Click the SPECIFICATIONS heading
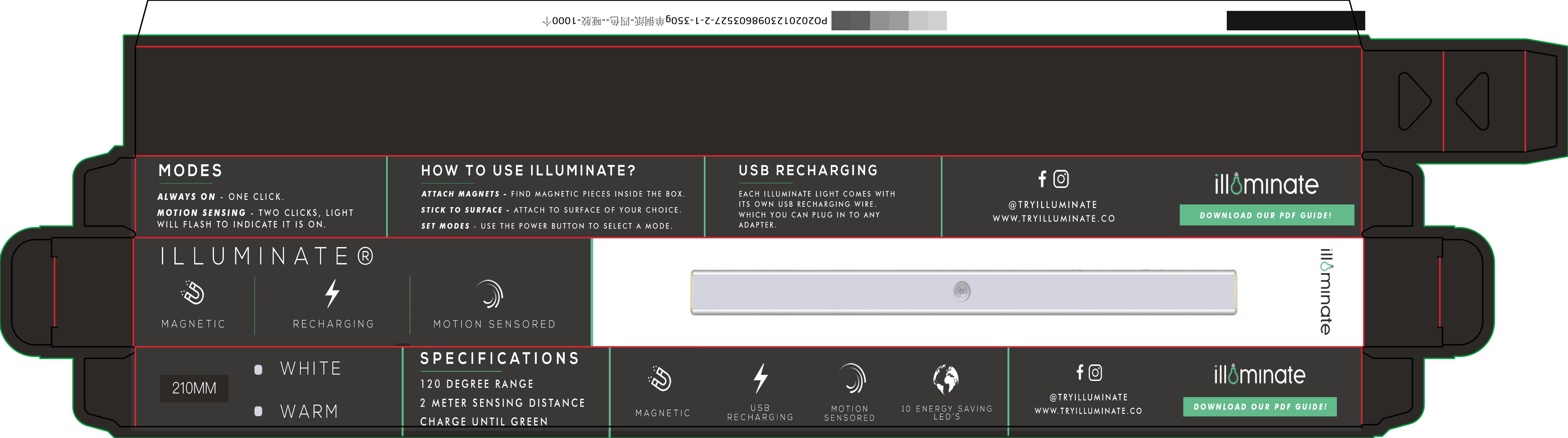 [500, 358]
